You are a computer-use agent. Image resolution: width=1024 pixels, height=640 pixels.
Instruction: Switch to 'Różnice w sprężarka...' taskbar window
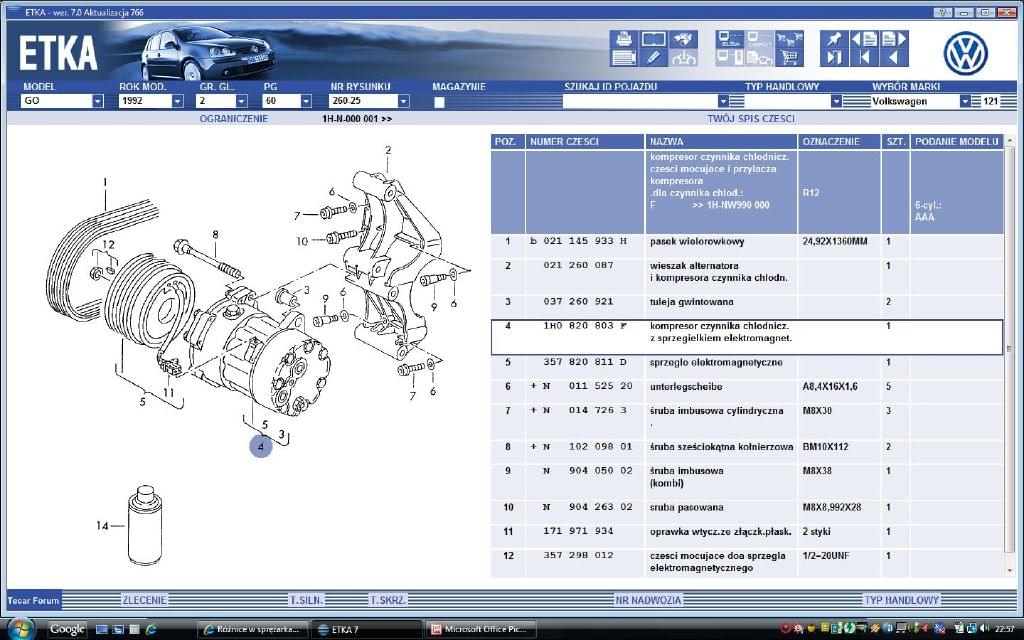click(x=253, y=630)
